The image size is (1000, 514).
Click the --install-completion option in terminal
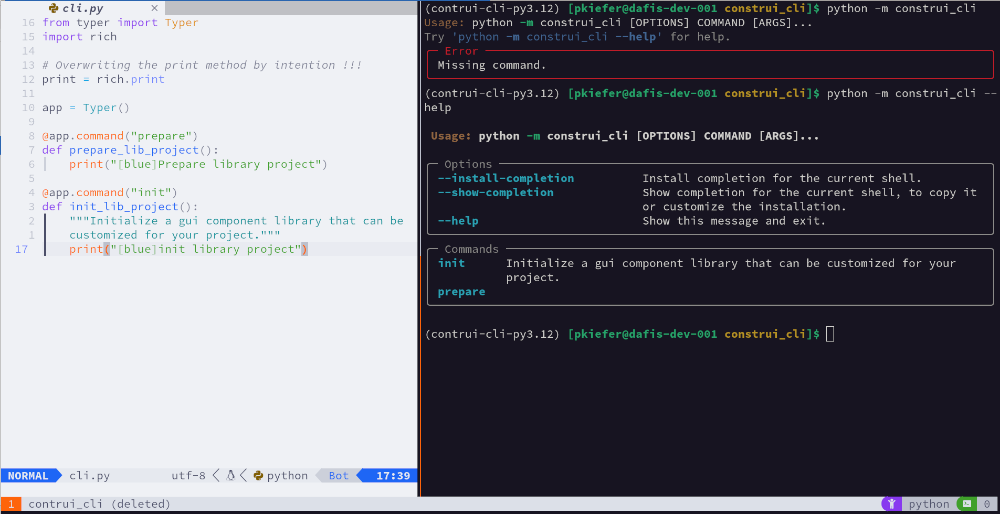click(506, 179)
